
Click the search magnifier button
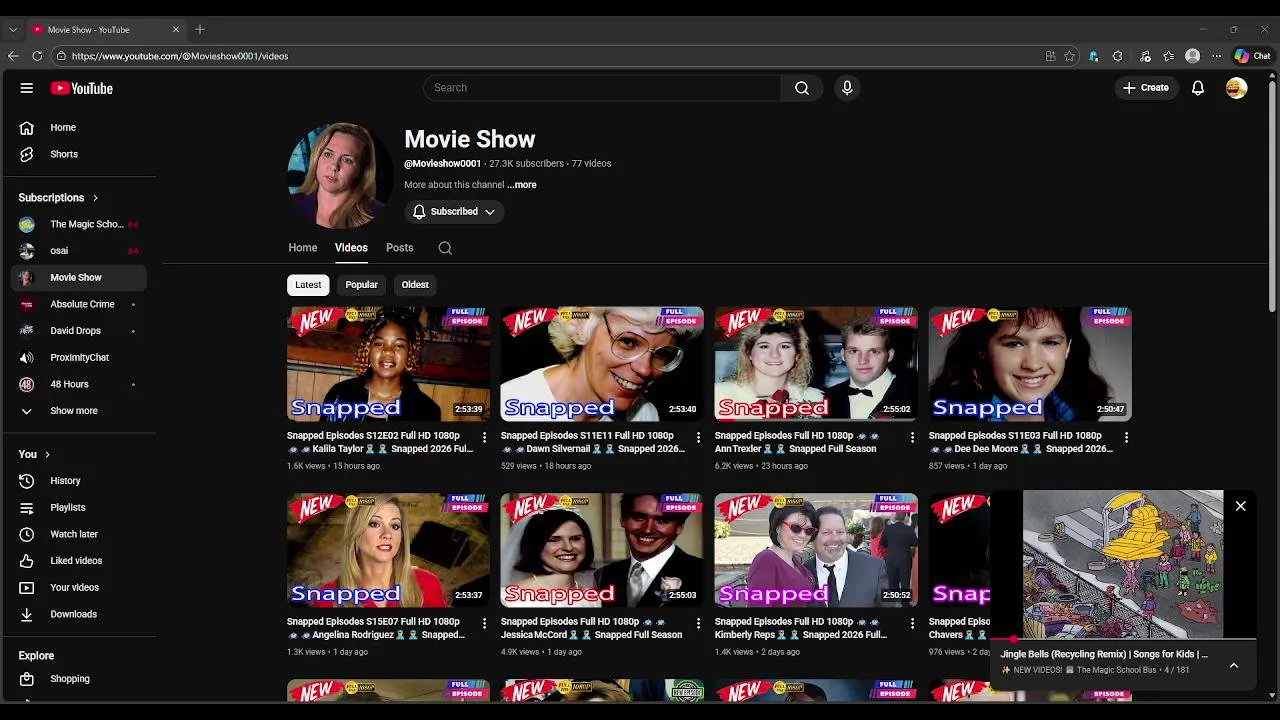(x=802, y=88)
